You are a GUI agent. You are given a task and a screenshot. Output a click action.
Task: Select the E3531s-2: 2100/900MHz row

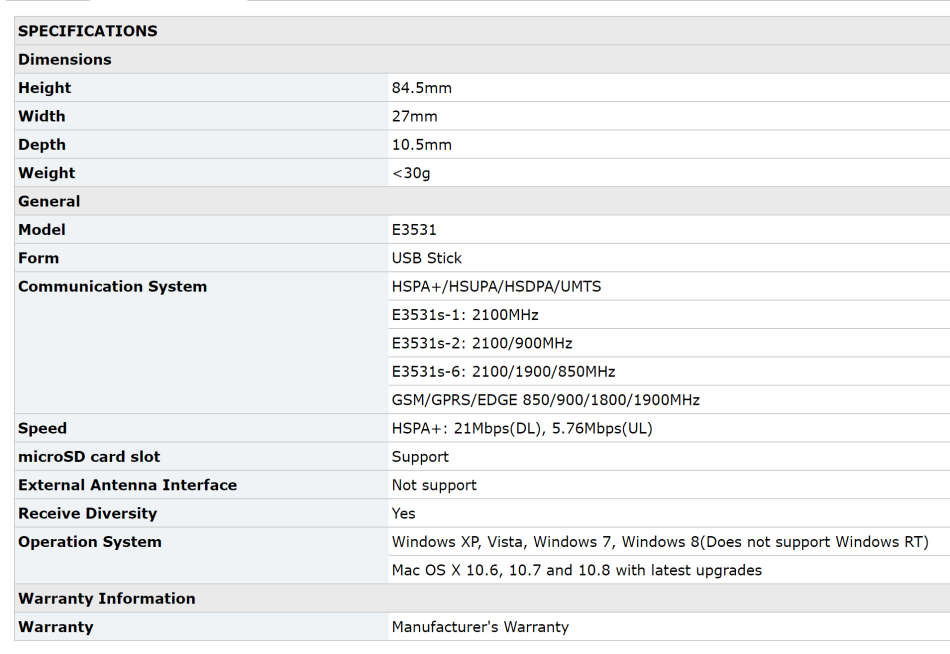click(482, 343)
